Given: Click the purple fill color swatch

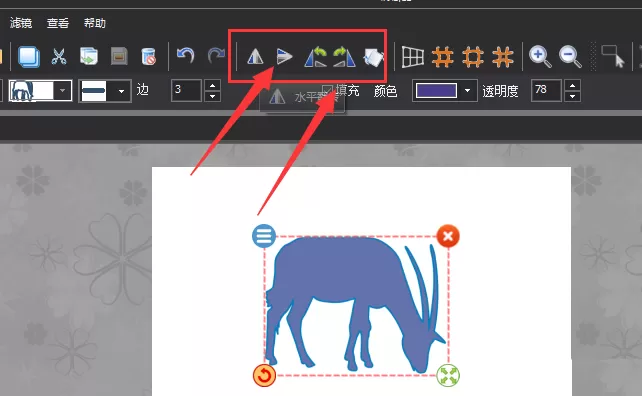Looking at the screenshot, I should [x=436, y=91].
